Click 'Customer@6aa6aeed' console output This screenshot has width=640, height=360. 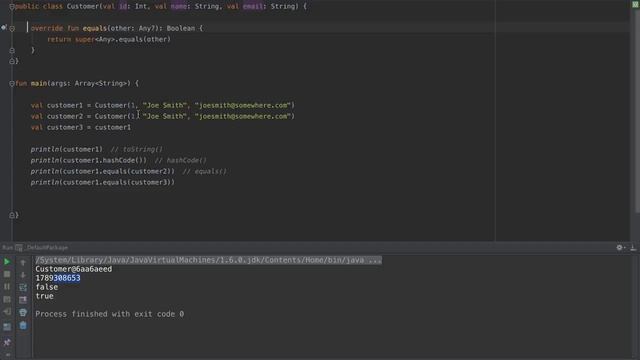[x=73, y=269]
